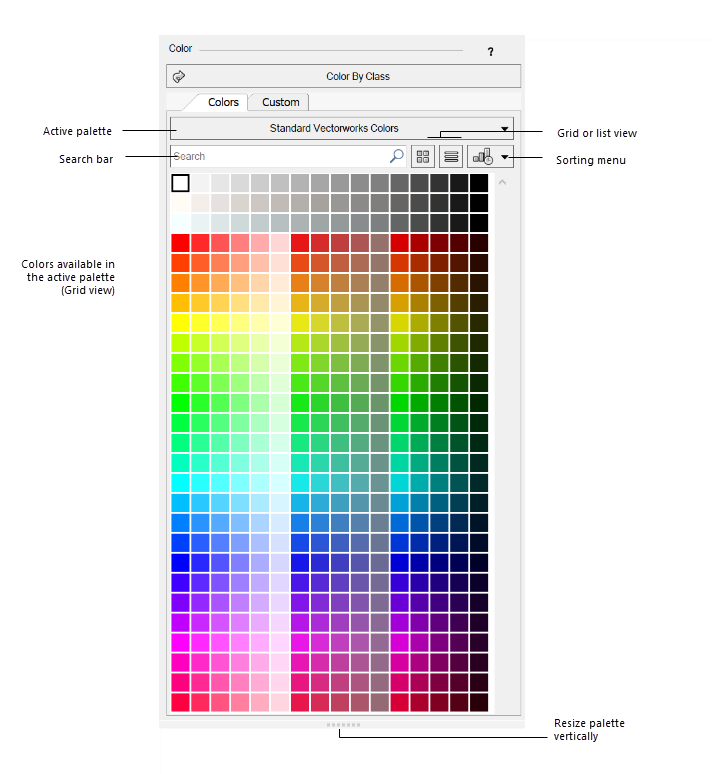Click the magnifying glass search icon
This screenshot has height=774, width=712.
pyautogui.click(x=396, y=156)
